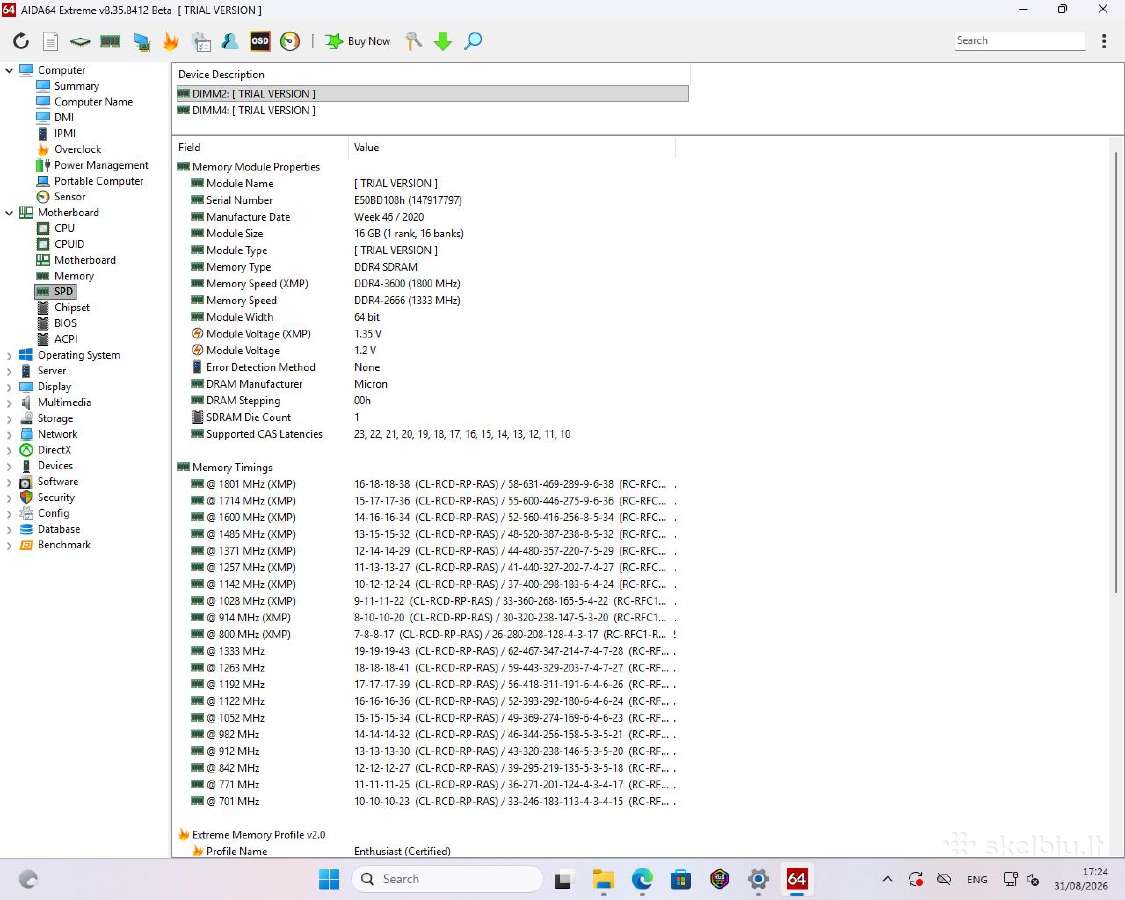Open File Explorer from the taskbar
Image resolution: width=1125 pixels, height=900 pixels.
coord(603,879)
